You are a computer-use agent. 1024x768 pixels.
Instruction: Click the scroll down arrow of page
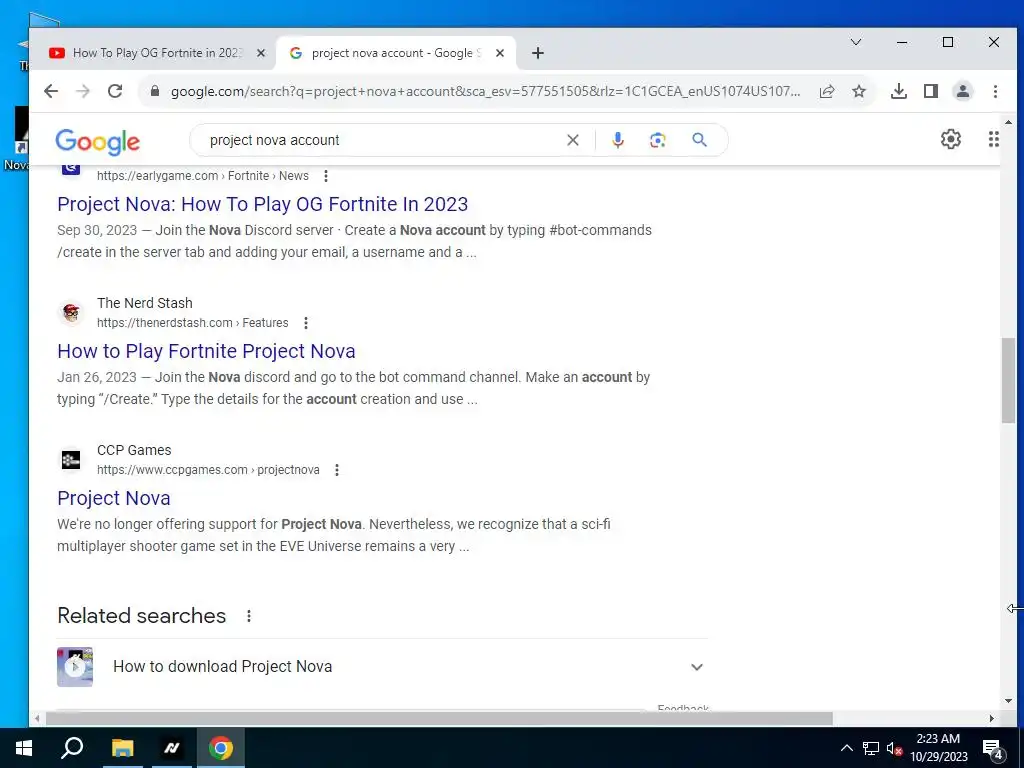(x=1008, y=701)
